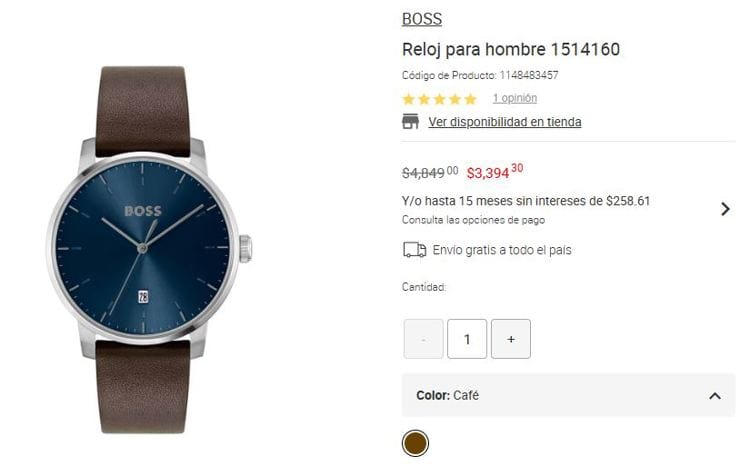Click the discounted price $3,394

point(495,171)
